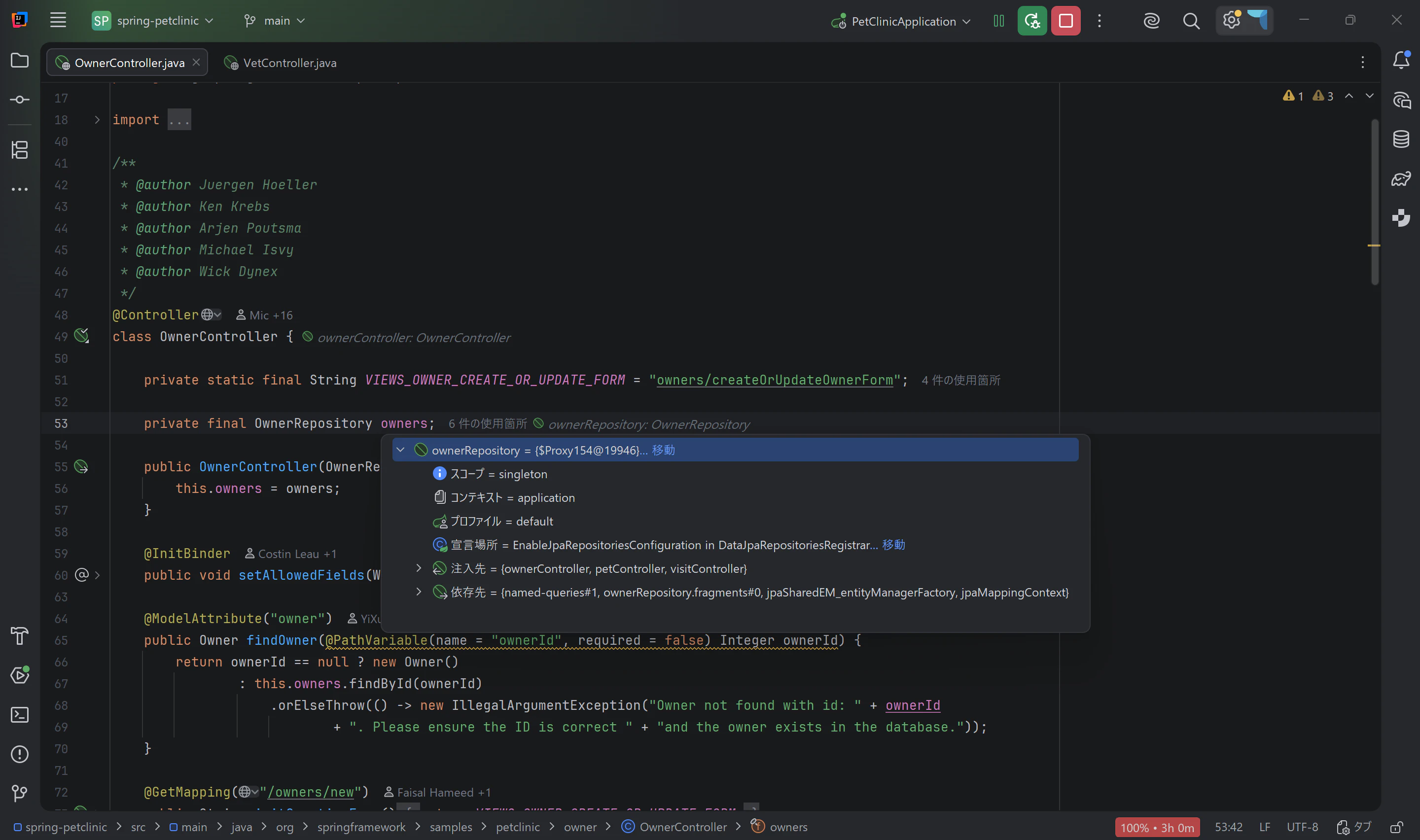1420x840 pixels.
Task: Click the warnings count inspection widget
Action: 1308,96
